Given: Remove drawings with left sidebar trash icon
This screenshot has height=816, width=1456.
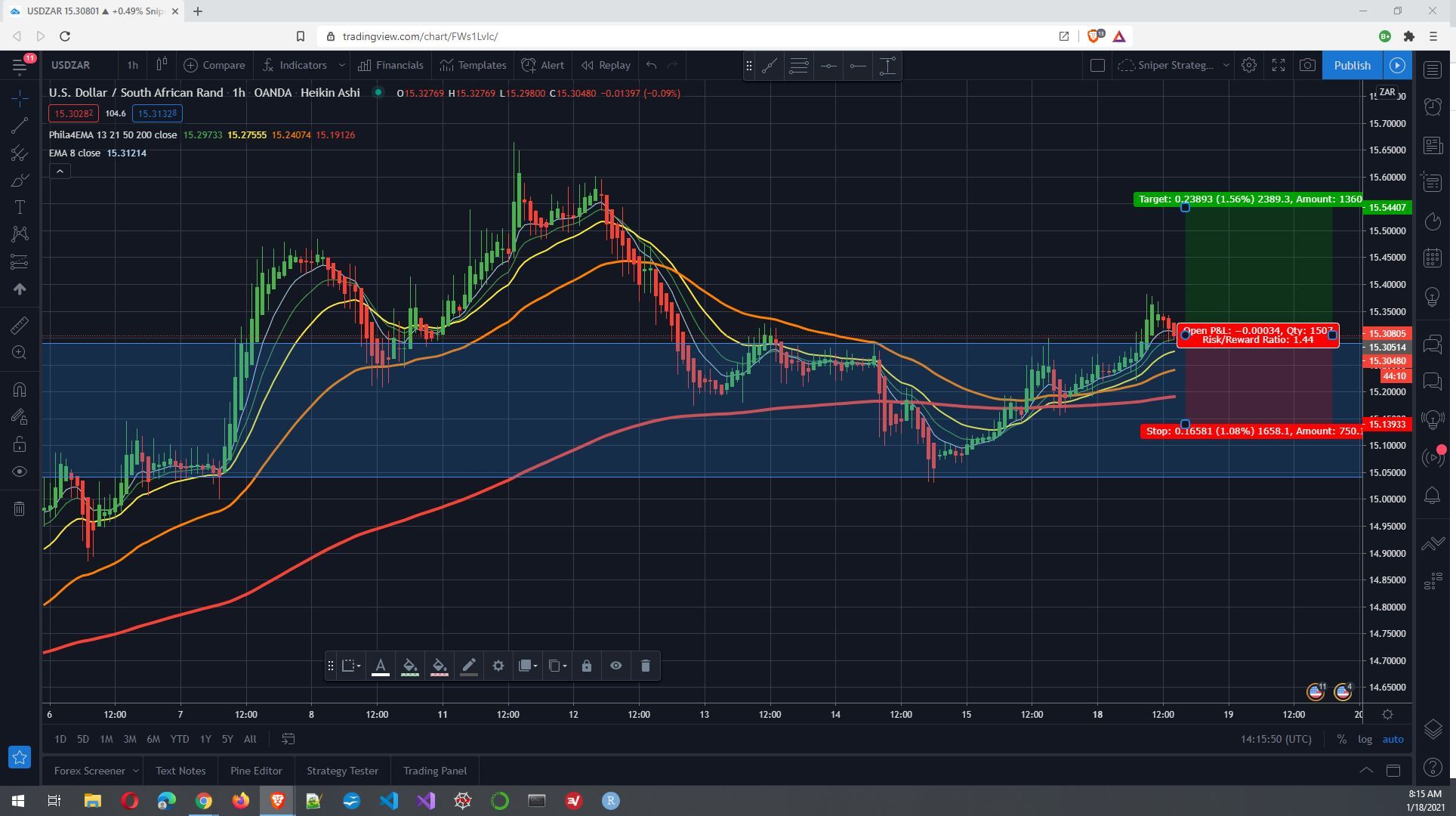Looking at the screenshot, I should 20,509.
